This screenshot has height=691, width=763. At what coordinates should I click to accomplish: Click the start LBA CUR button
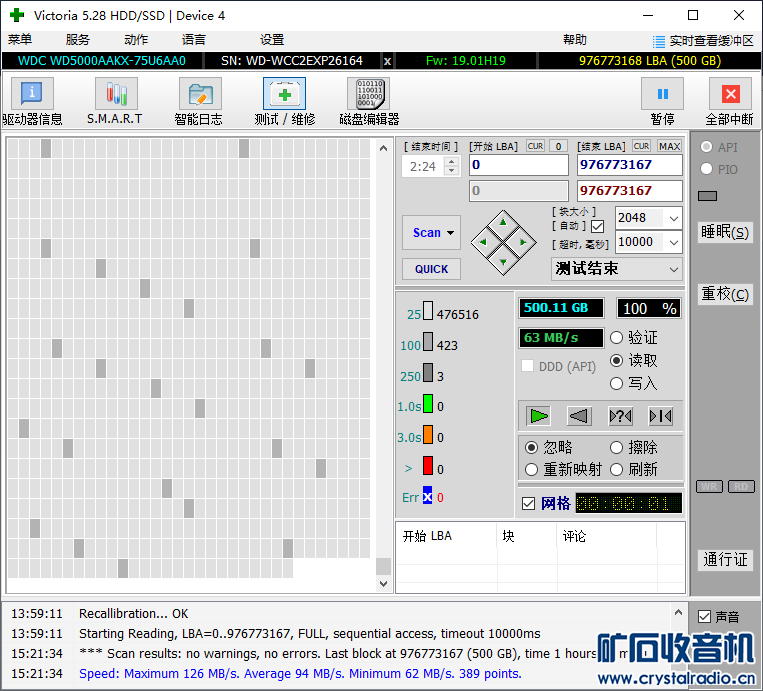535,146
